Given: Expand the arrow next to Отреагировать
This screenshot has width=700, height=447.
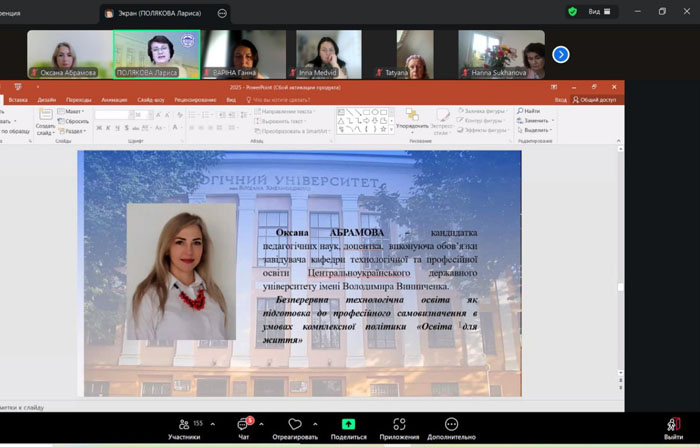Looking at the screenshot, I should [316, 424].
